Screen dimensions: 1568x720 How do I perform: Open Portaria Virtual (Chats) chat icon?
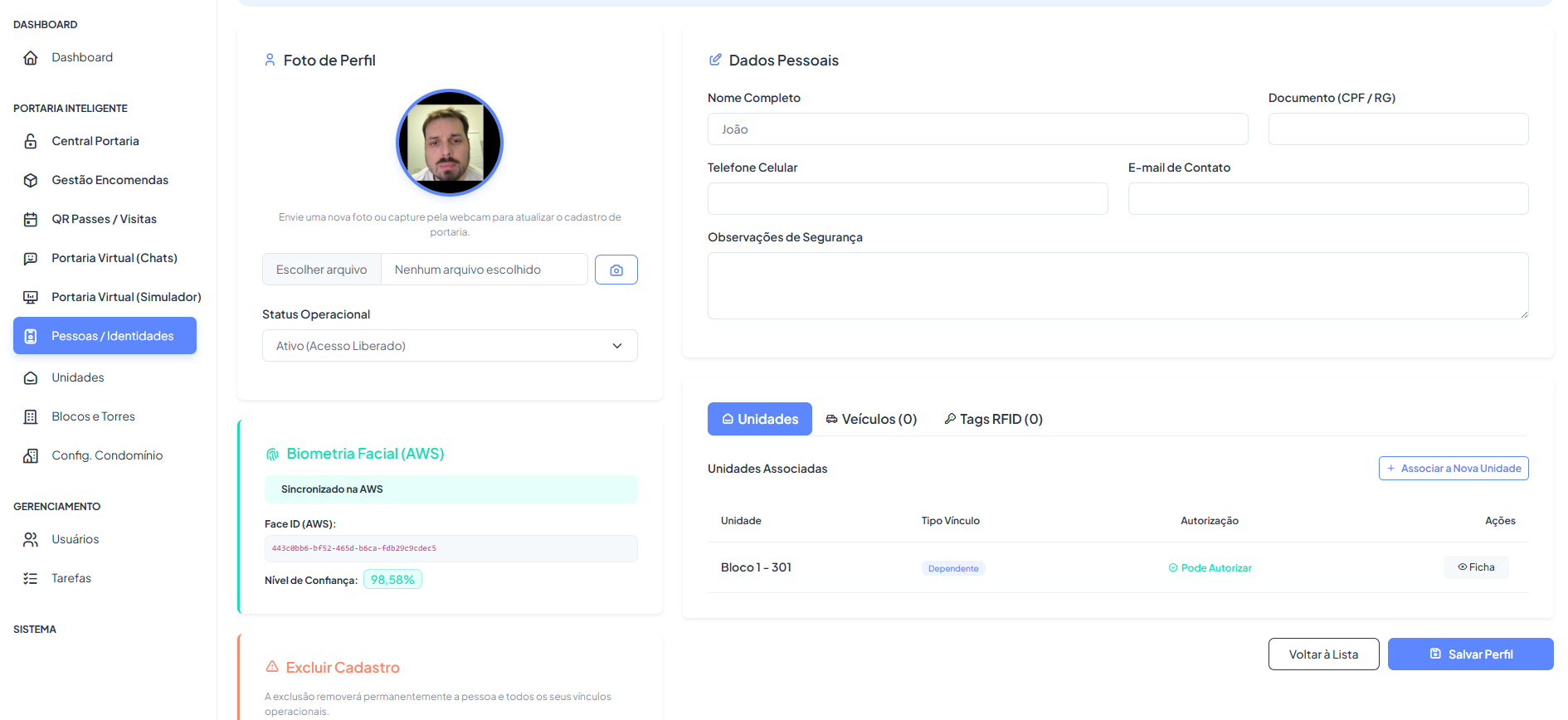pyautogui.click(x=31, y=258)
